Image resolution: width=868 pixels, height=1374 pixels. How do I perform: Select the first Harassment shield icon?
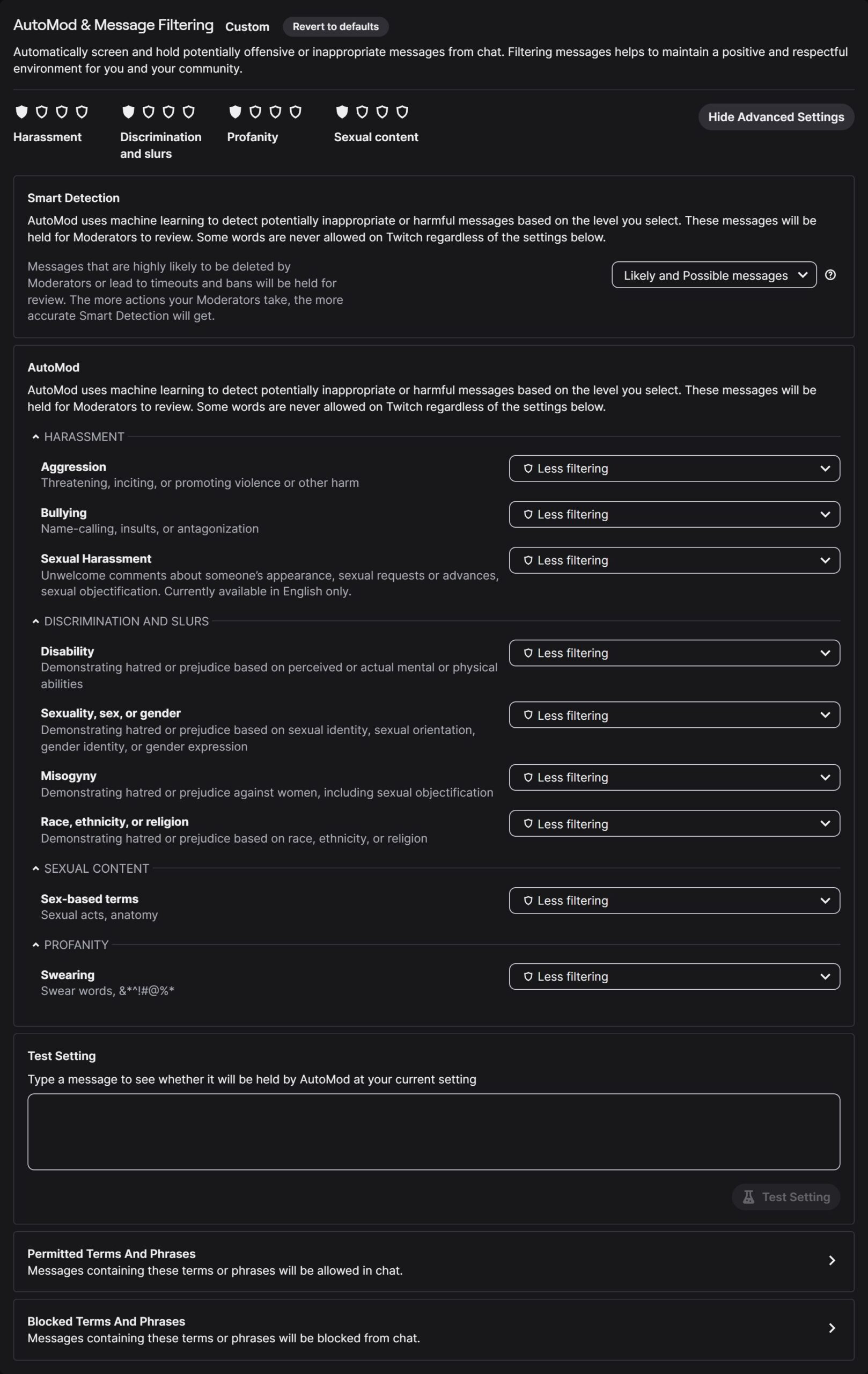21,112
